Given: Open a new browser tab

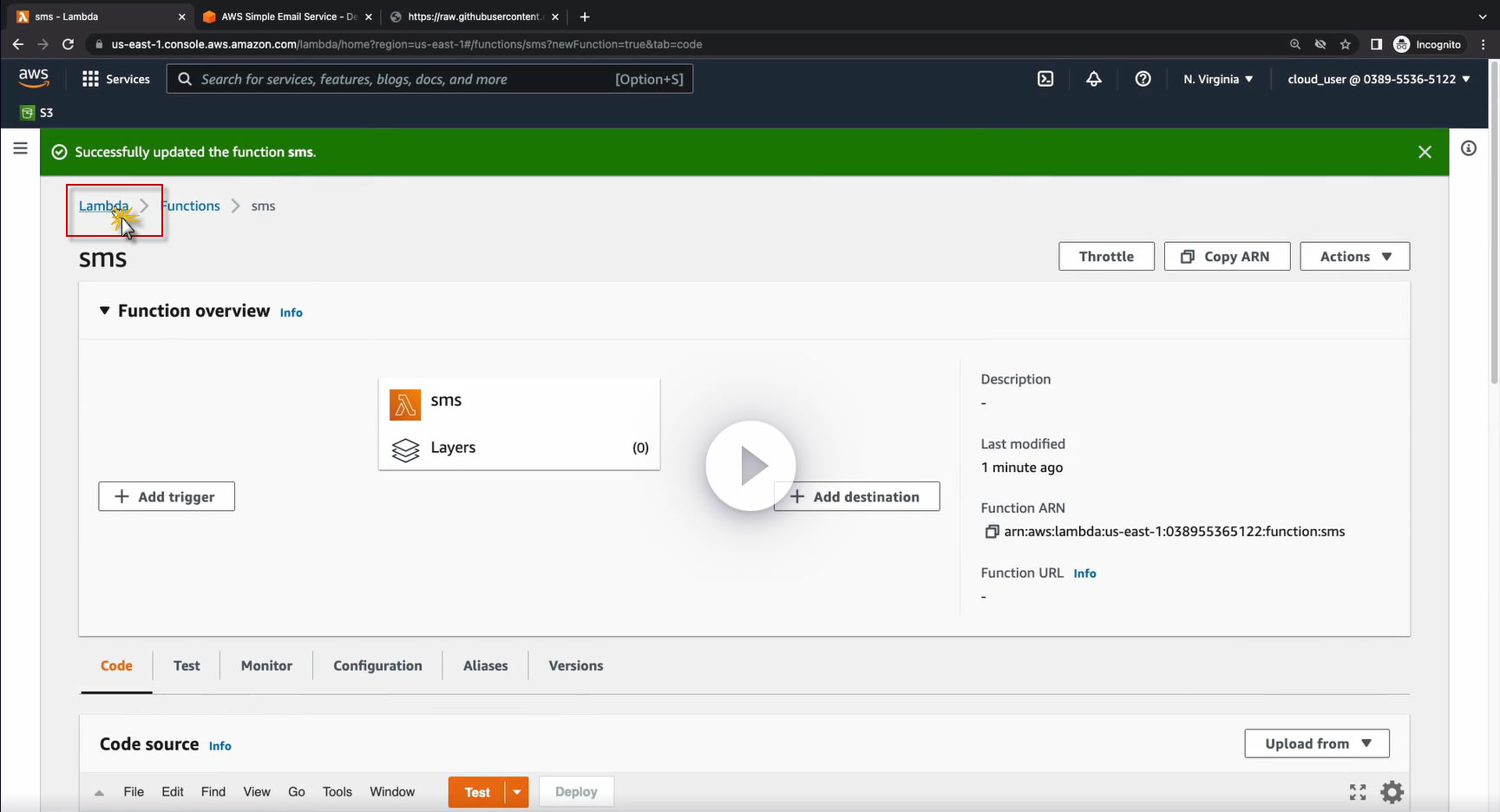Looking at the screenshot, I should pyautogui.click(x=585, y=16).
